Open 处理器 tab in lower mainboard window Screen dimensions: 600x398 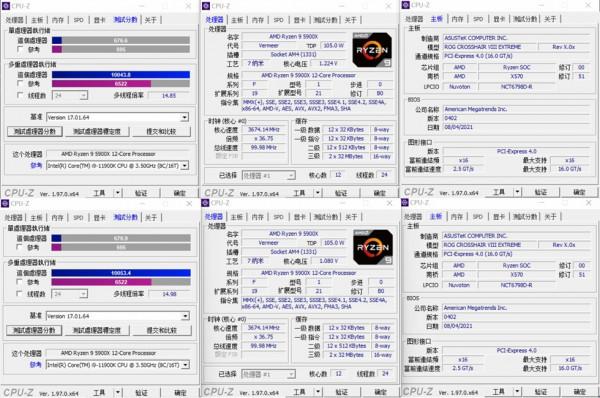coord(413,217)
